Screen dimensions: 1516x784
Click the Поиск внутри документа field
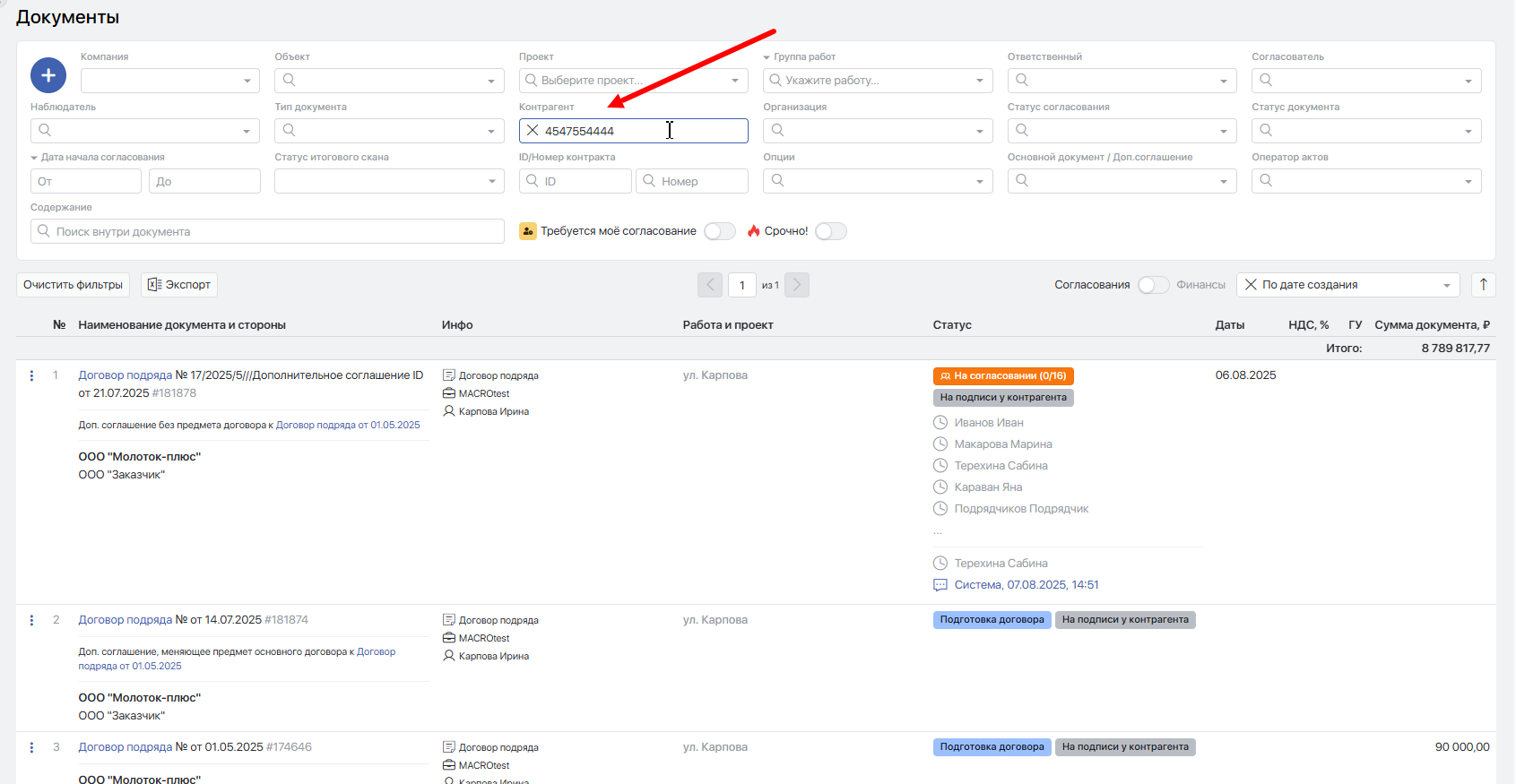point(267,231)
